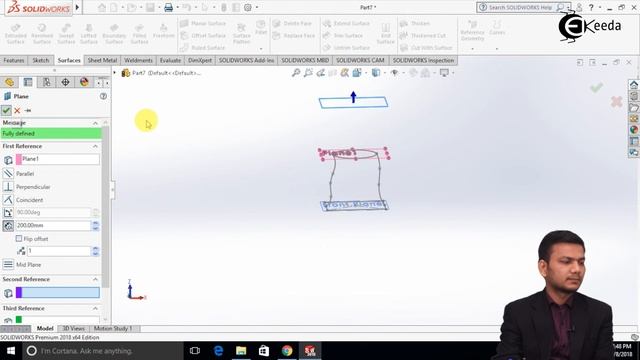640x360 pixels.
Task: Open Chrome from the taskbar
Action: pos(287,351)
